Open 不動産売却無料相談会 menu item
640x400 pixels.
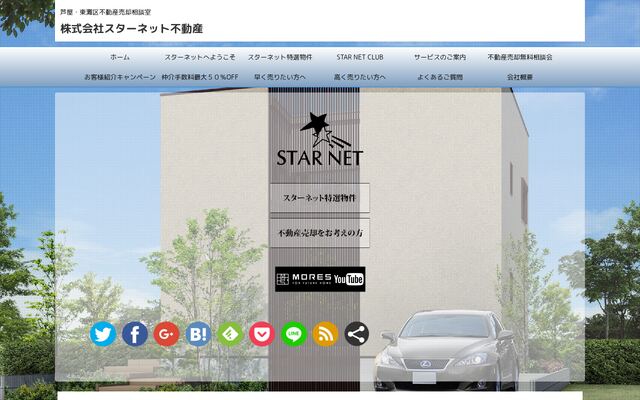520,57
